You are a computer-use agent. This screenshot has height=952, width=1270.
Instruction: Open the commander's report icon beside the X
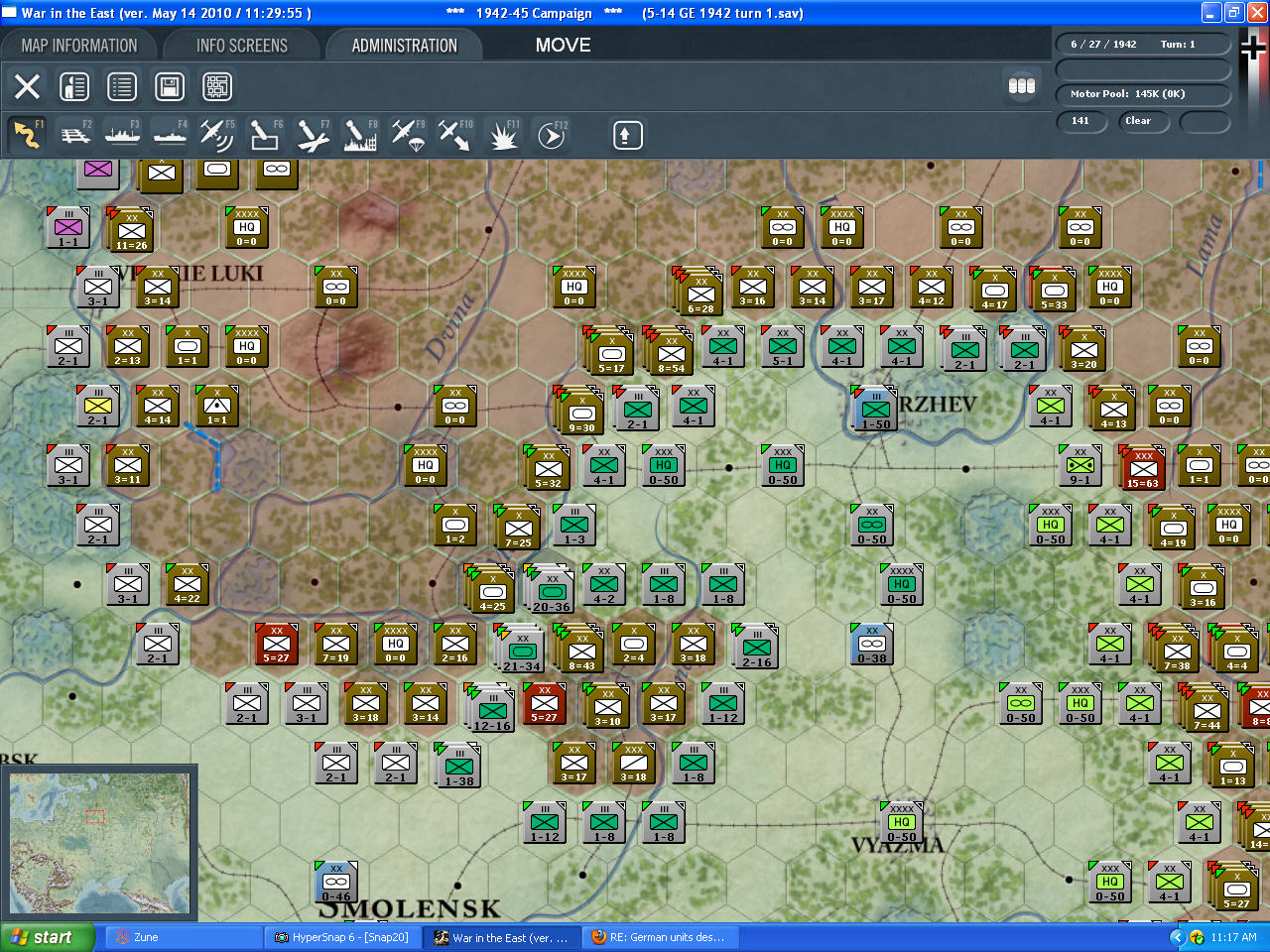click(74, 86)
